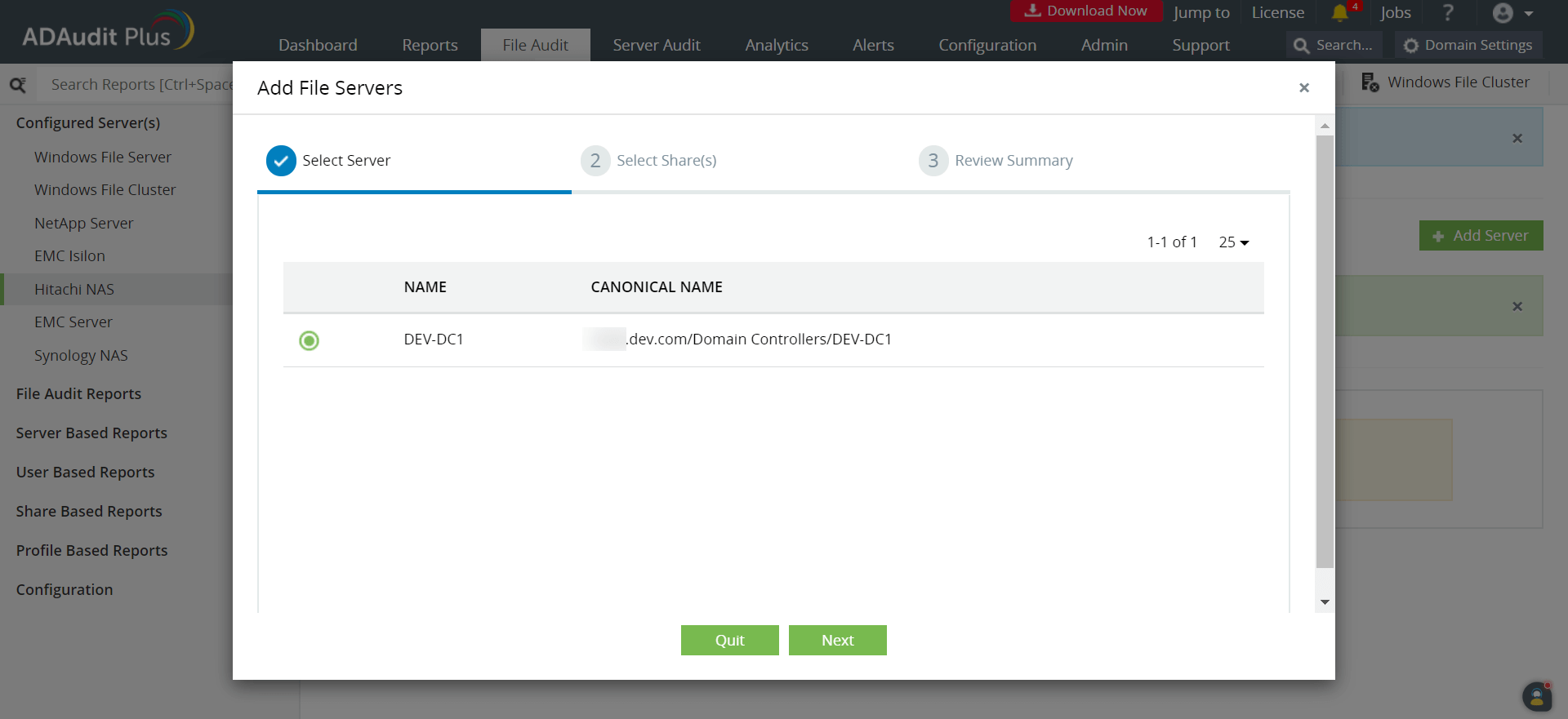This screenshot has width=1568, height=719.
Task: Open the Support tab
Action: click(x=1200, y=46)
